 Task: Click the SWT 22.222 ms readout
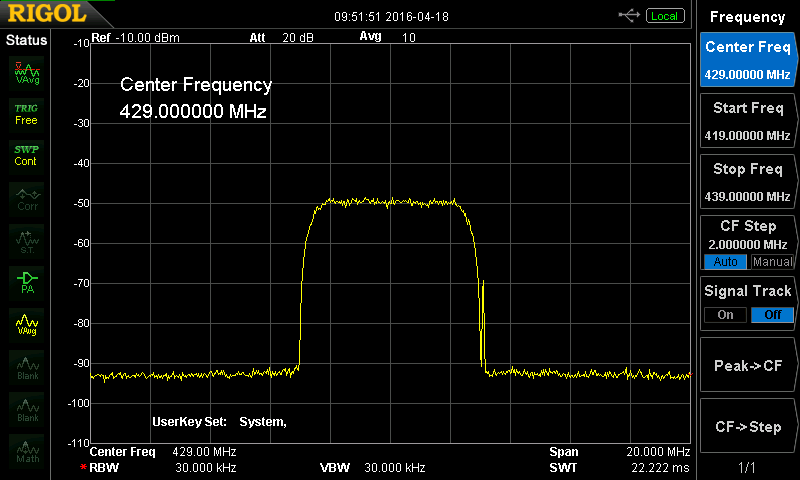tap(619, 467)
